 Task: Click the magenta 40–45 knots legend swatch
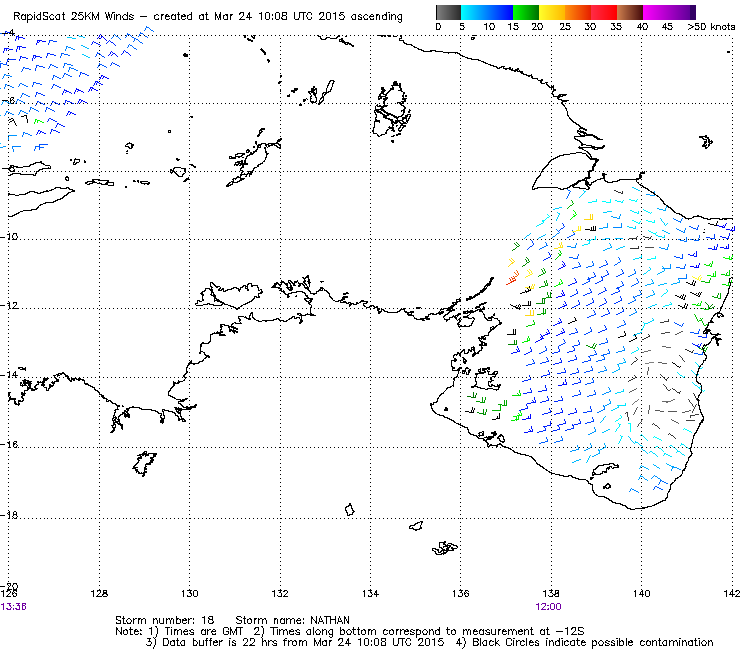point(656,12)
